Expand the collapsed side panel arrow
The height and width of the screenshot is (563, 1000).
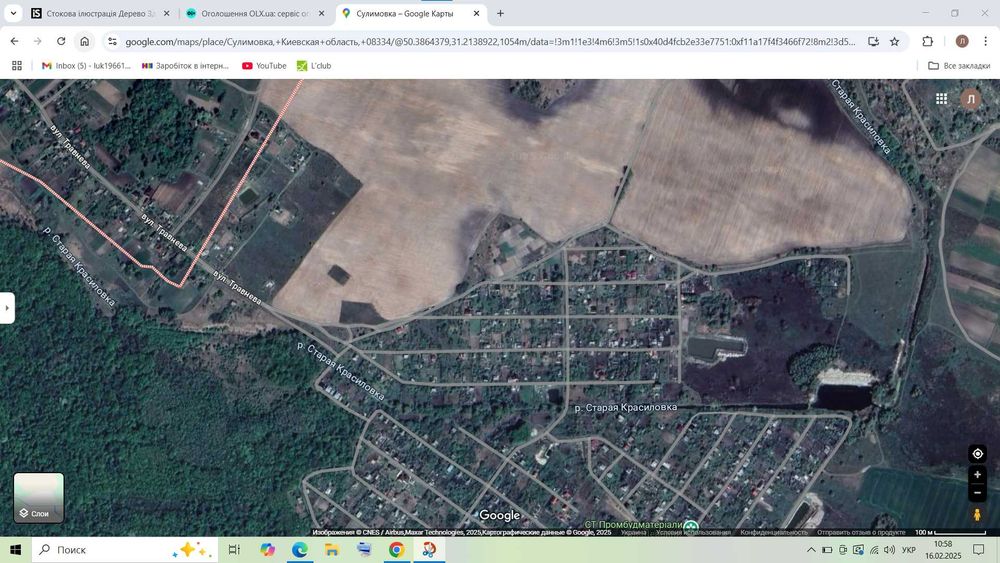pos(7,308)
